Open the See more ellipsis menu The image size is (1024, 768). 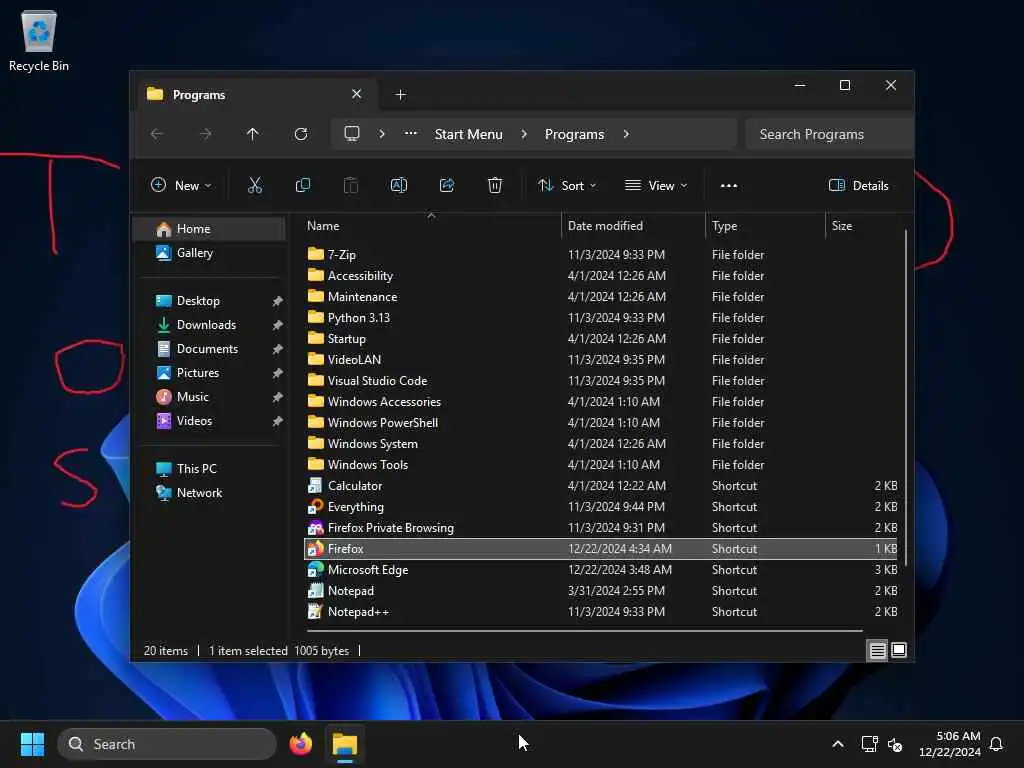click(728, 185)
